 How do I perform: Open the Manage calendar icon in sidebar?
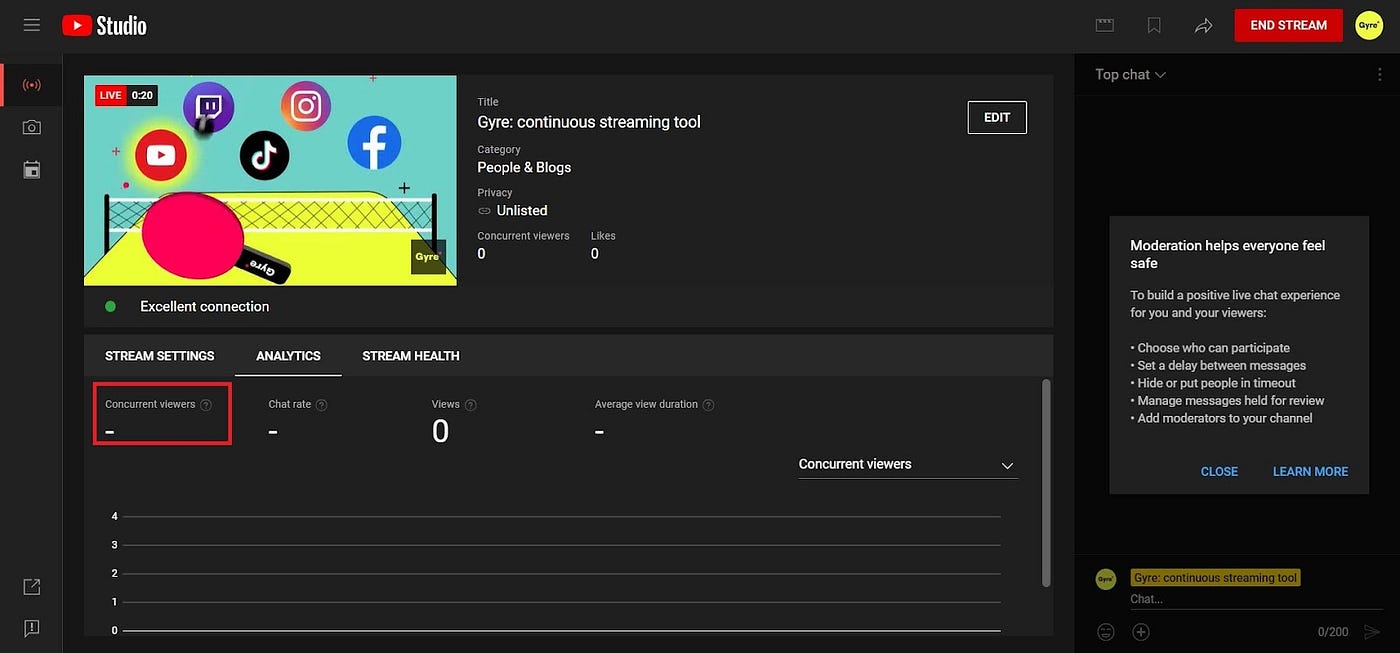click(31, 169)
